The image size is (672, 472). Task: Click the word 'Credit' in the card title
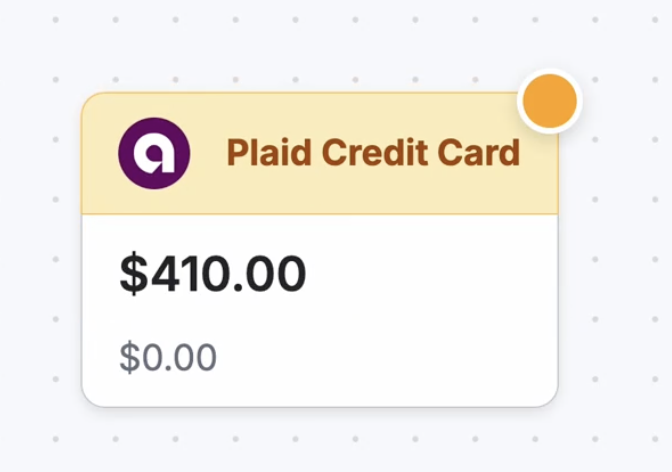point(375,152)
